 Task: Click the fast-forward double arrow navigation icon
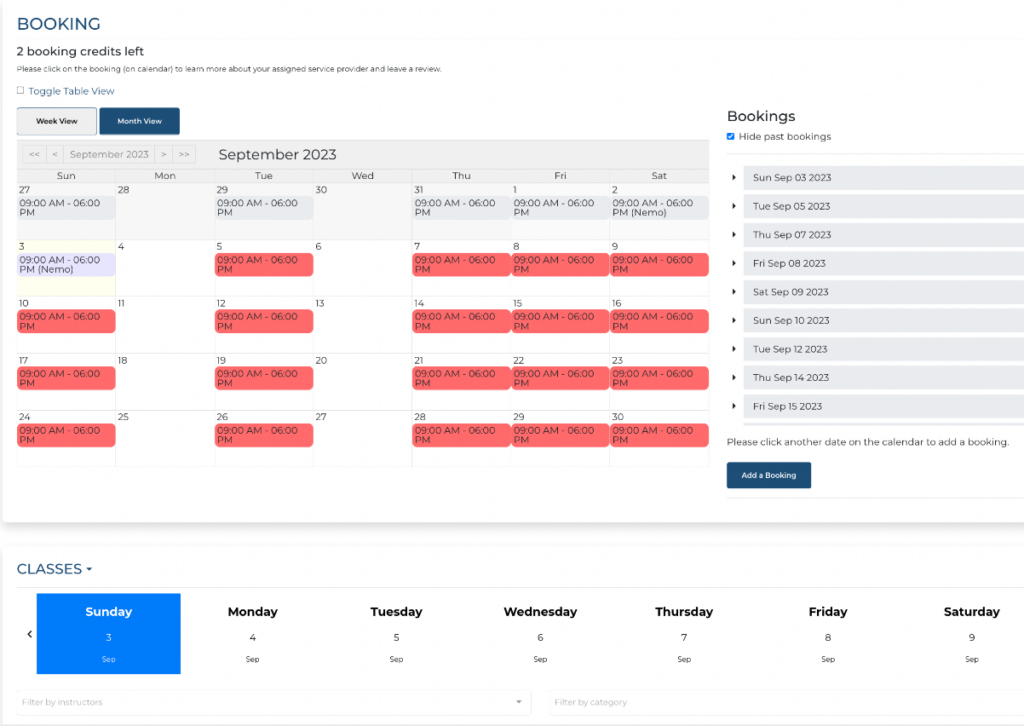pos(183,154)
